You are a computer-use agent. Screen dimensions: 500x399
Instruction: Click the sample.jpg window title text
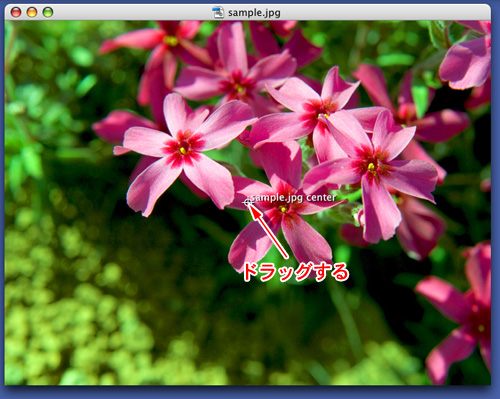pos(254,13)
